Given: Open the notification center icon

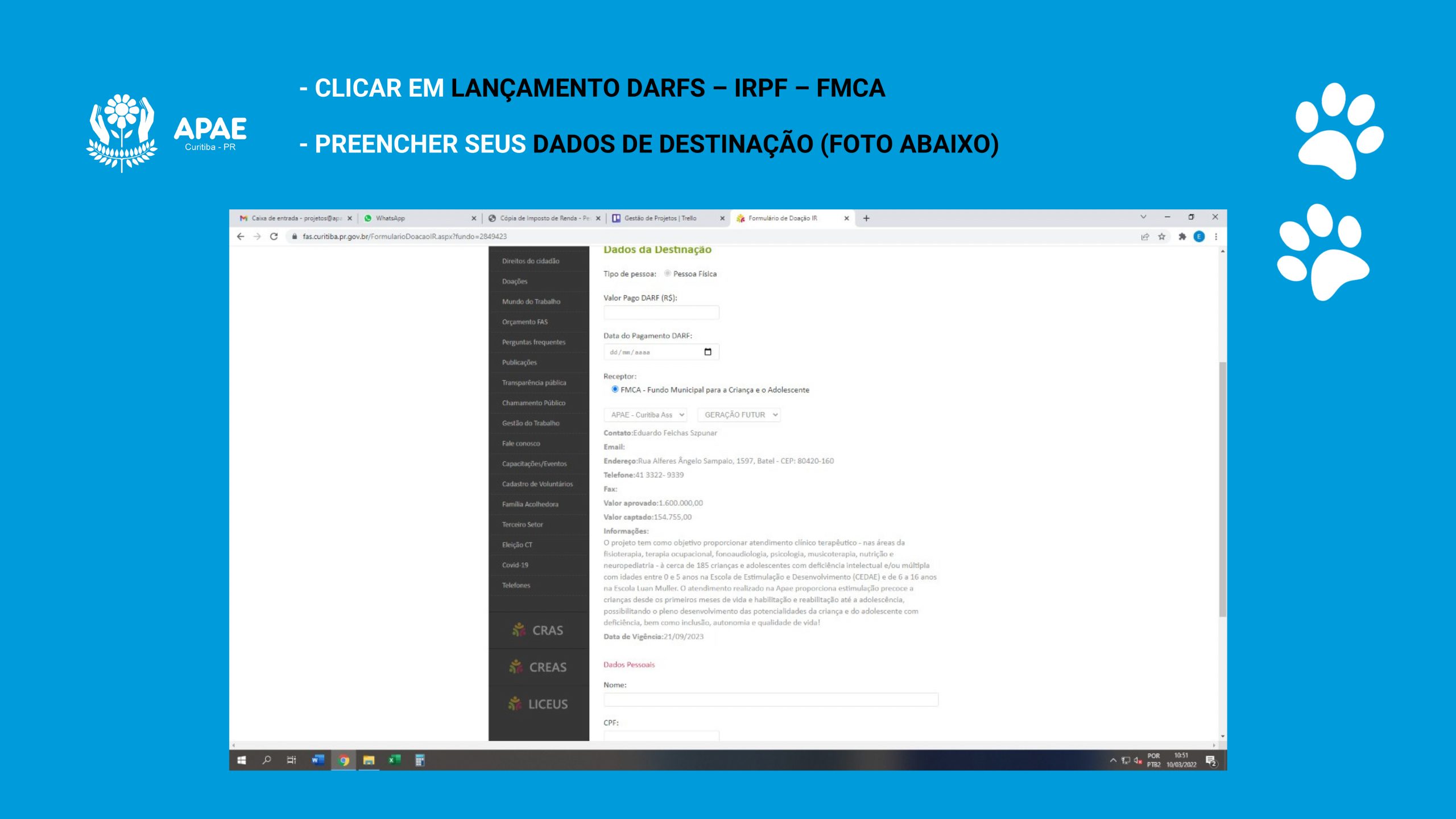Looking at the screenshot, I should tap(1211, 761).
